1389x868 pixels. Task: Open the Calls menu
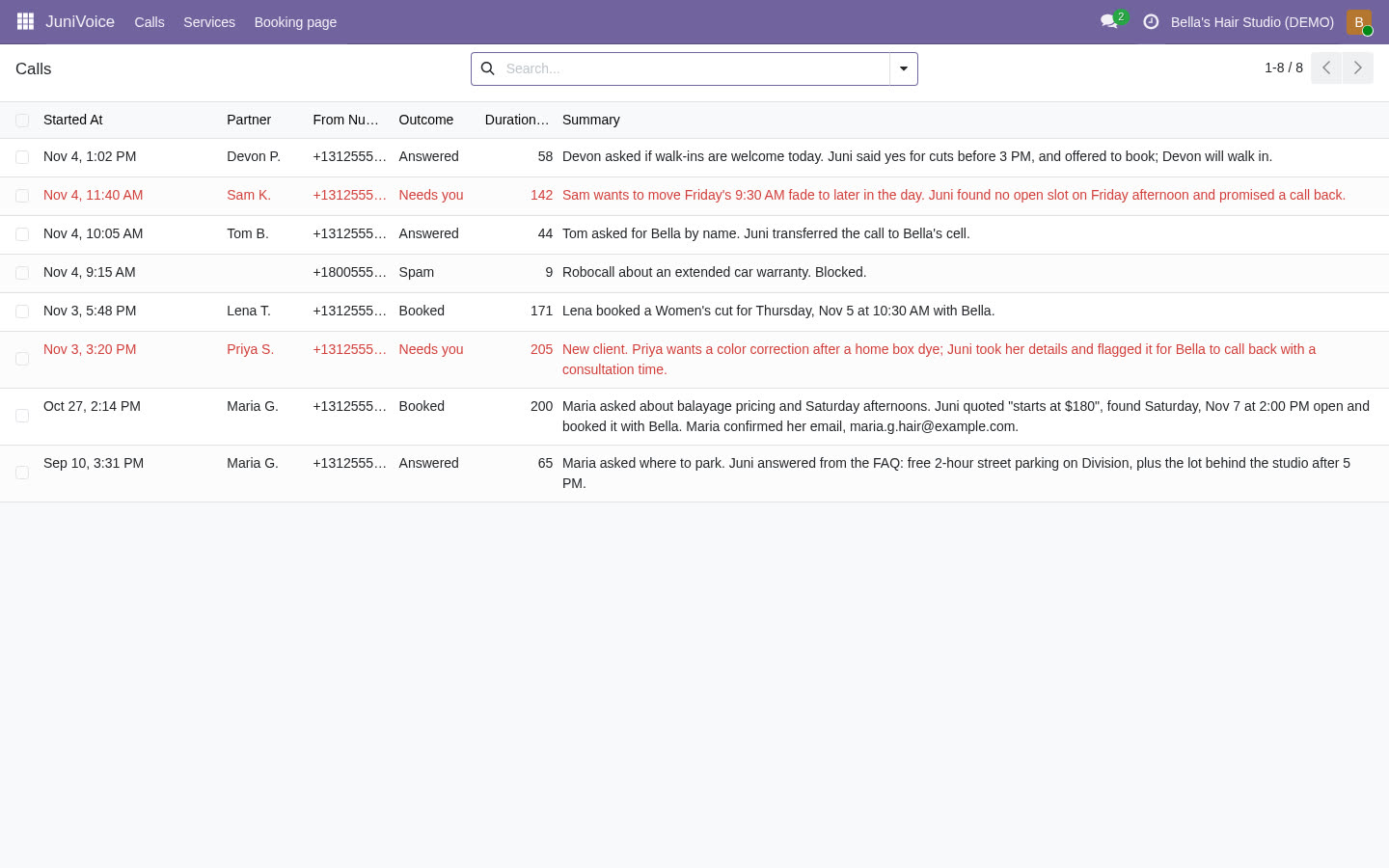point(150,21)
